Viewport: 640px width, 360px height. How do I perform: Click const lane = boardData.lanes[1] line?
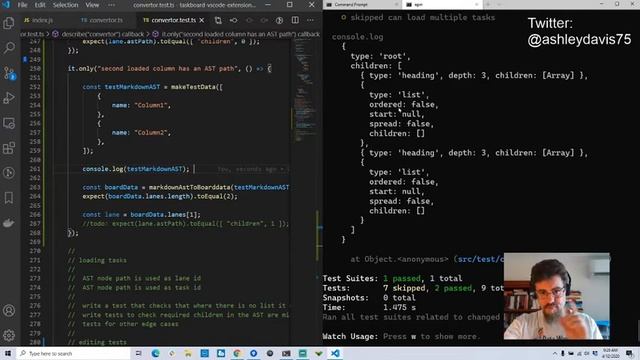point(142,215)
